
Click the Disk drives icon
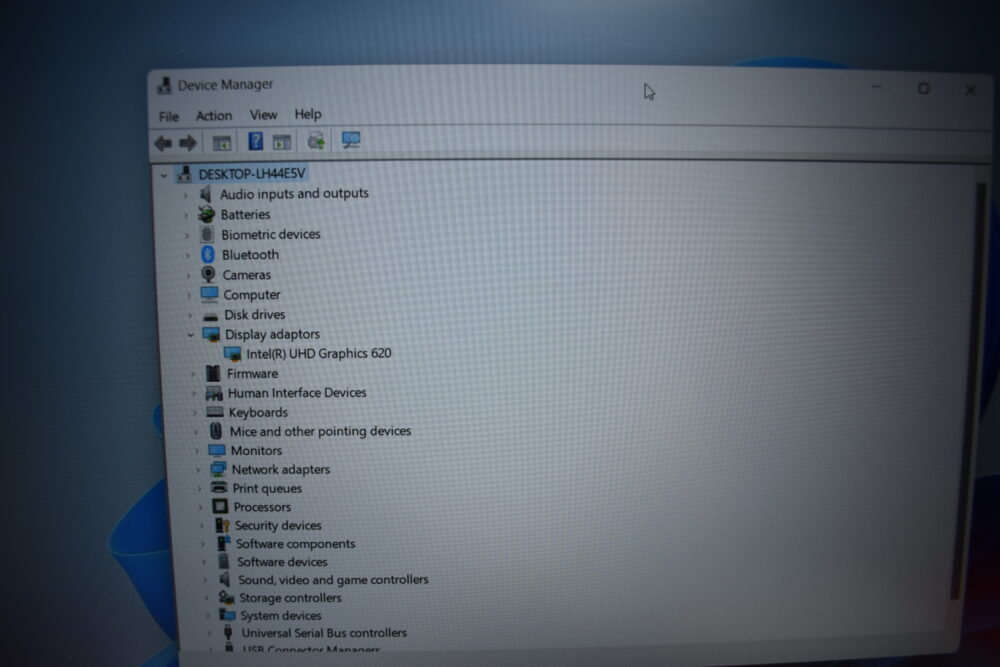click(210, 316)
